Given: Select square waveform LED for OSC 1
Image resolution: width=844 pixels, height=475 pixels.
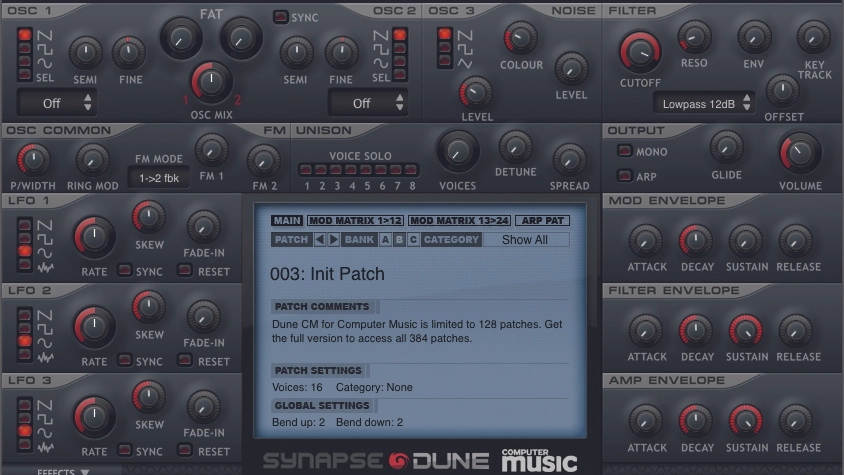Looking at the screenshot, I should click(x=25, y=48).
